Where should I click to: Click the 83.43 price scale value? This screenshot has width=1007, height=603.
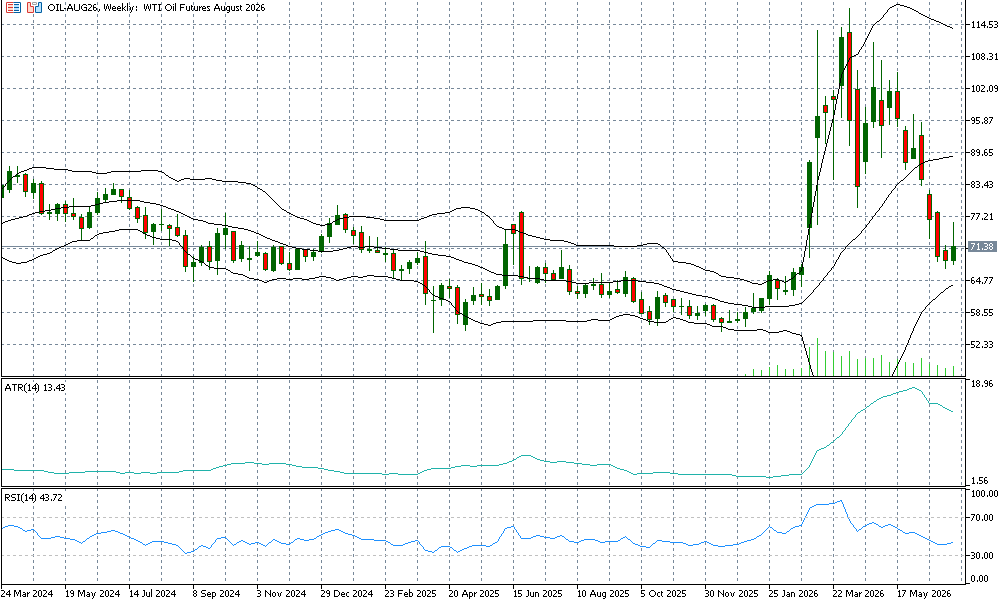click(983, 184)
